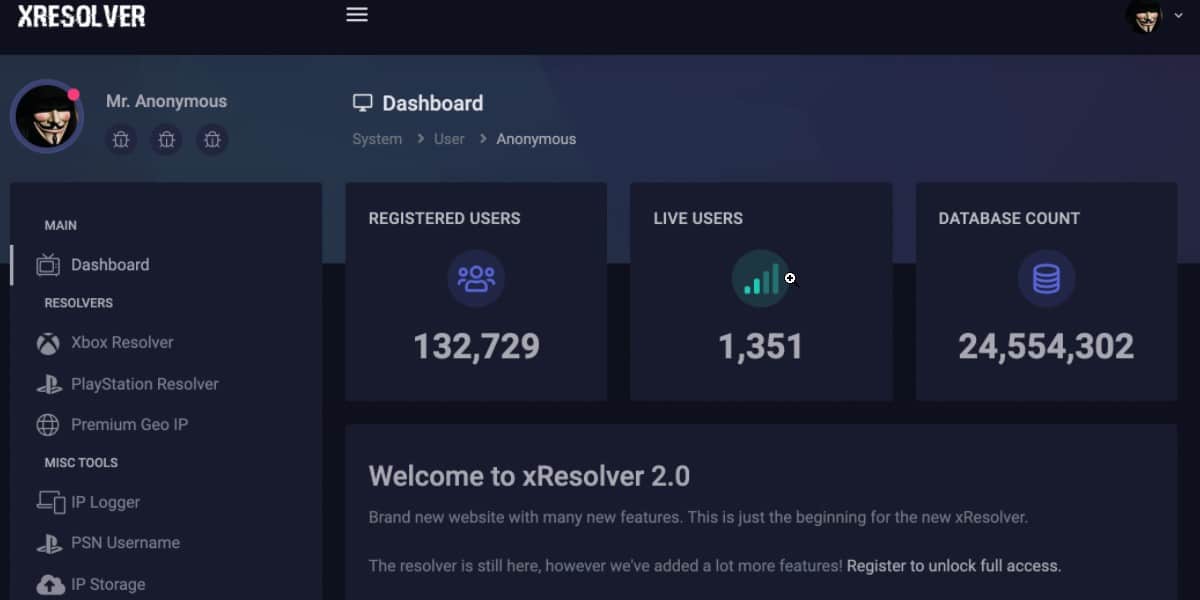Open IP Storage
The width and height of the screenshot is (1200, 600).
point(108,584)
